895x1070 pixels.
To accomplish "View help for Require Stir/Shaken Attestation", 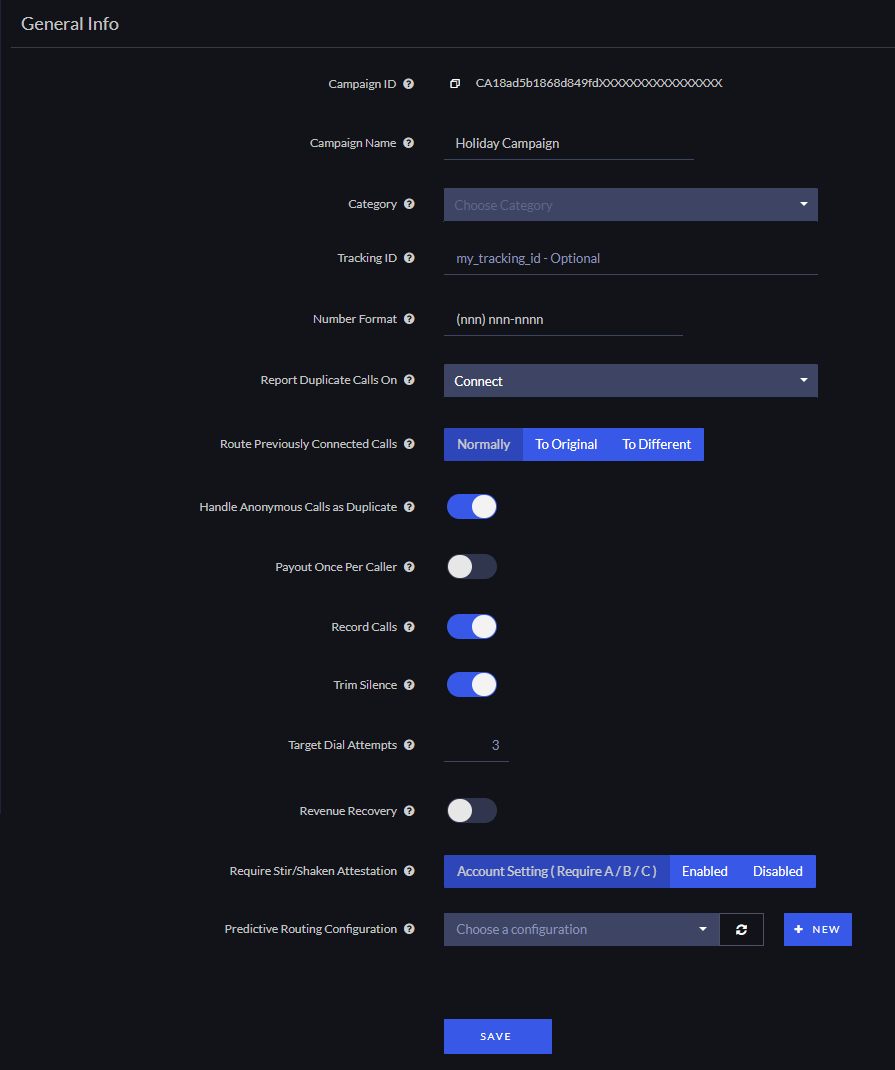I will [x=409, y=871].
